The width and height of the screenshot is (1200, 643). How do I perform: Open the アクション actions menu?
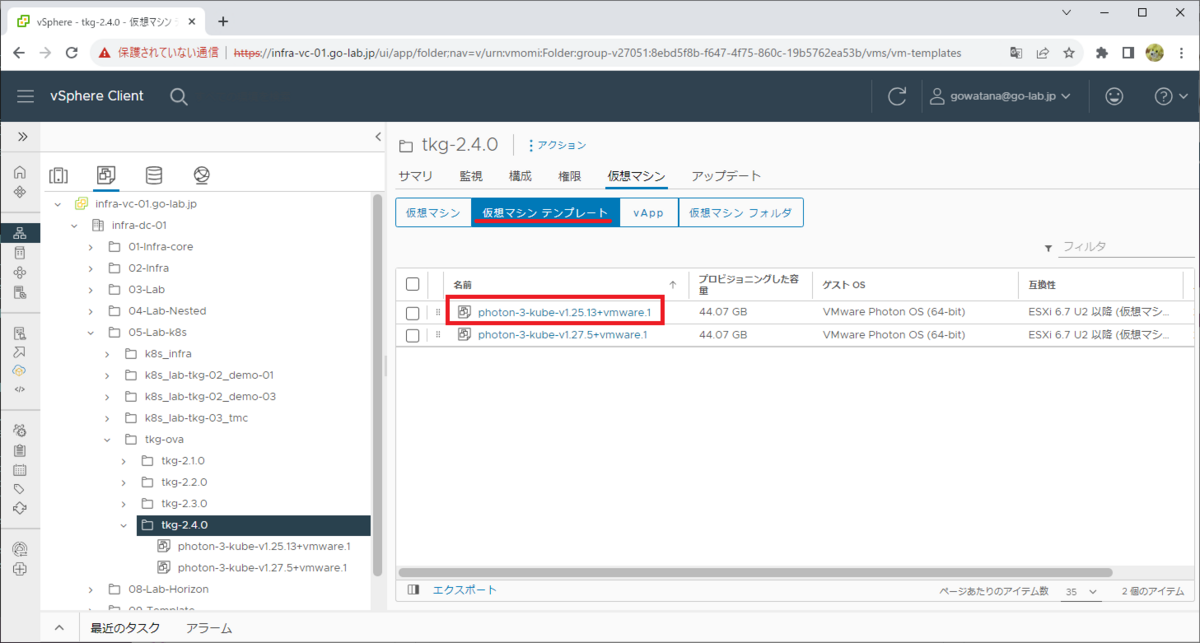(x=557, y=145)
